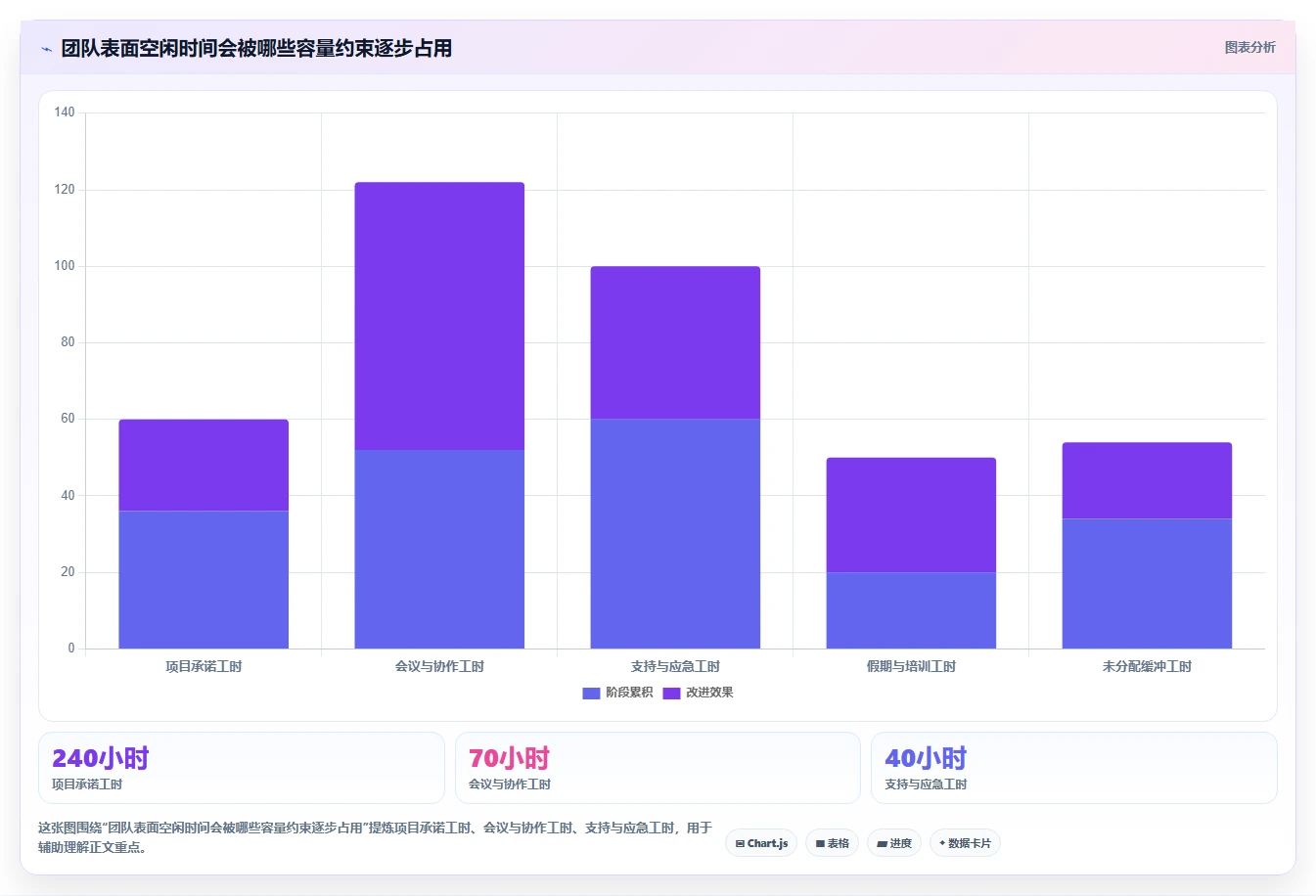Select the 70小时 data card

(x=658, y=768)
